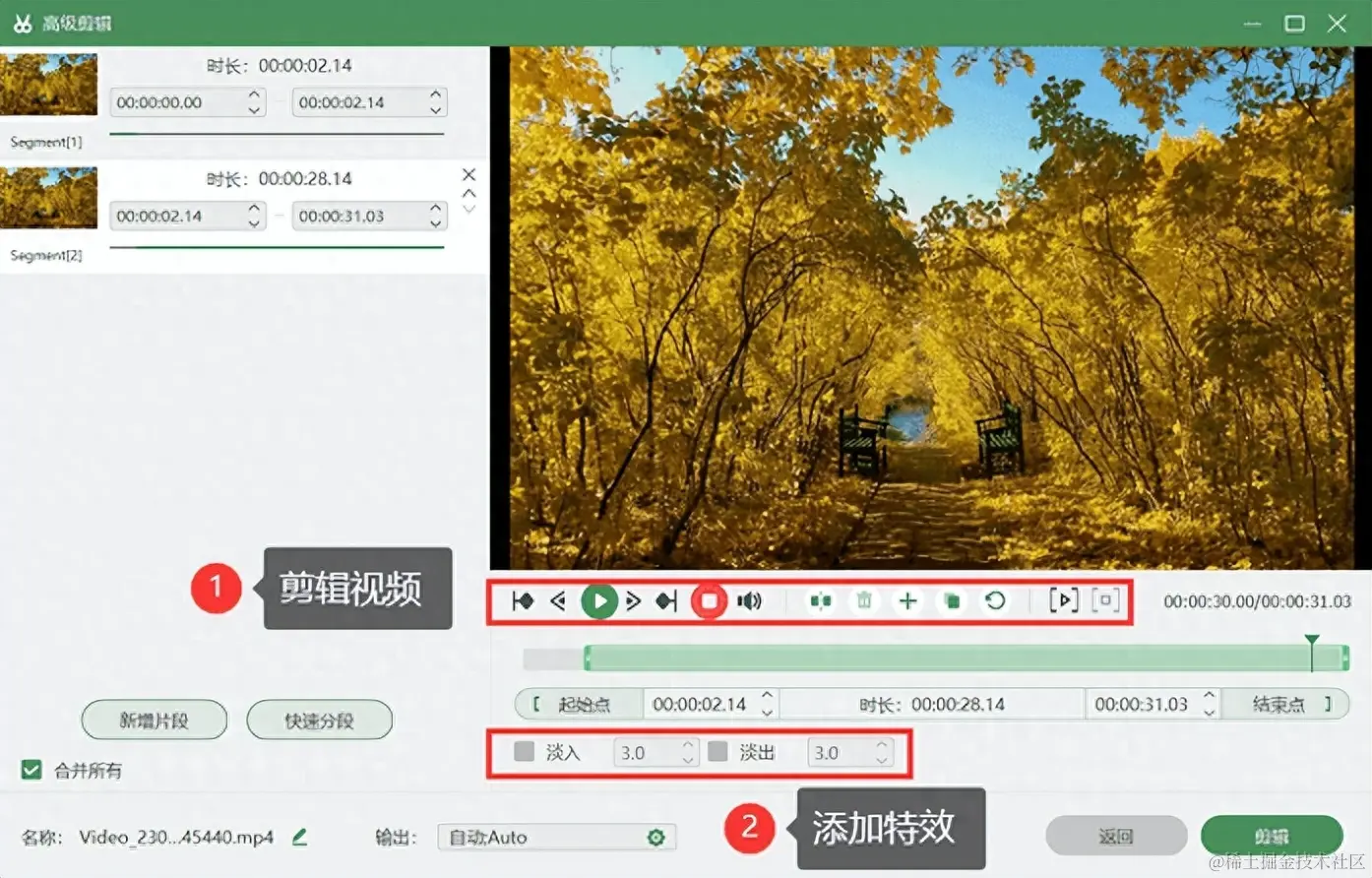Mute the preview volume

pyautogui.click(x=750, y=600)
